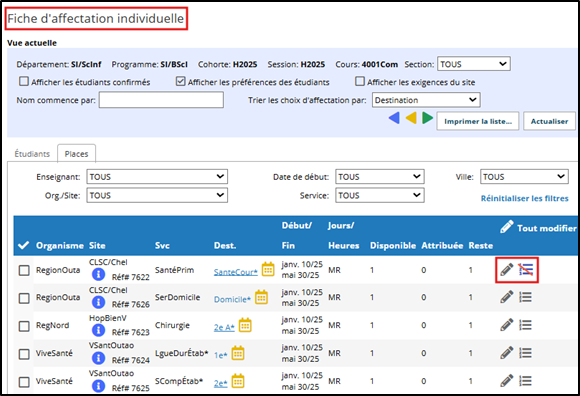
Task: Open calendar icon next to 2e A*
Action: point(245,325)
